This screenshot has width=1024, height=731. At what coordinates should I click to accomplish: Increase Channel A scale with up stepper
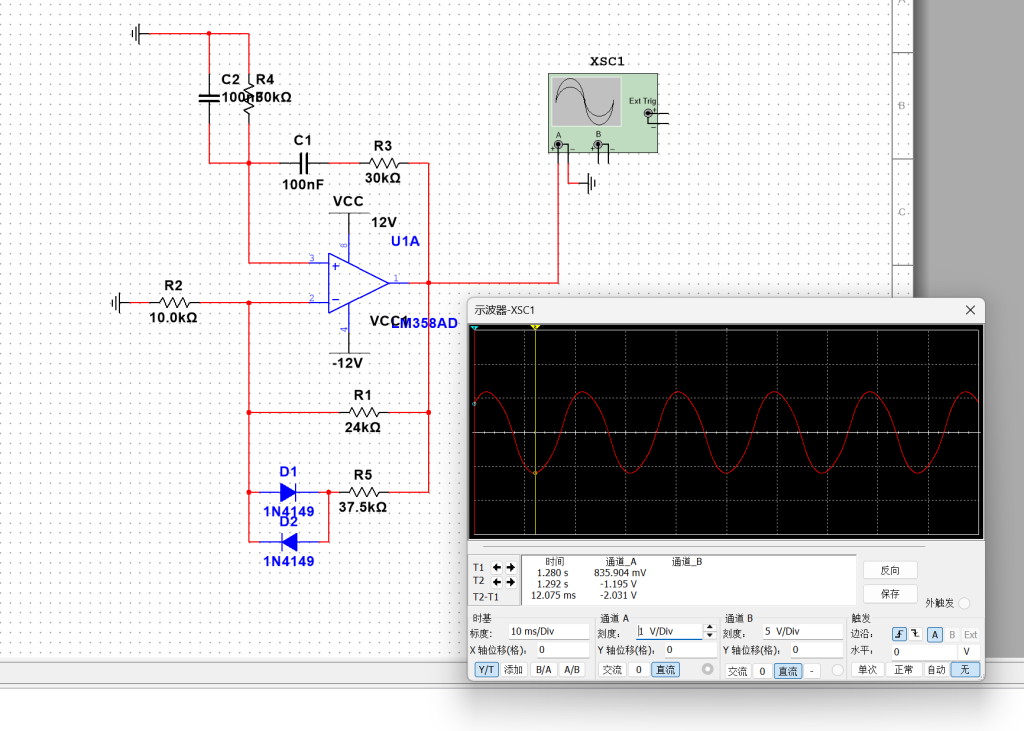(710, 628)
